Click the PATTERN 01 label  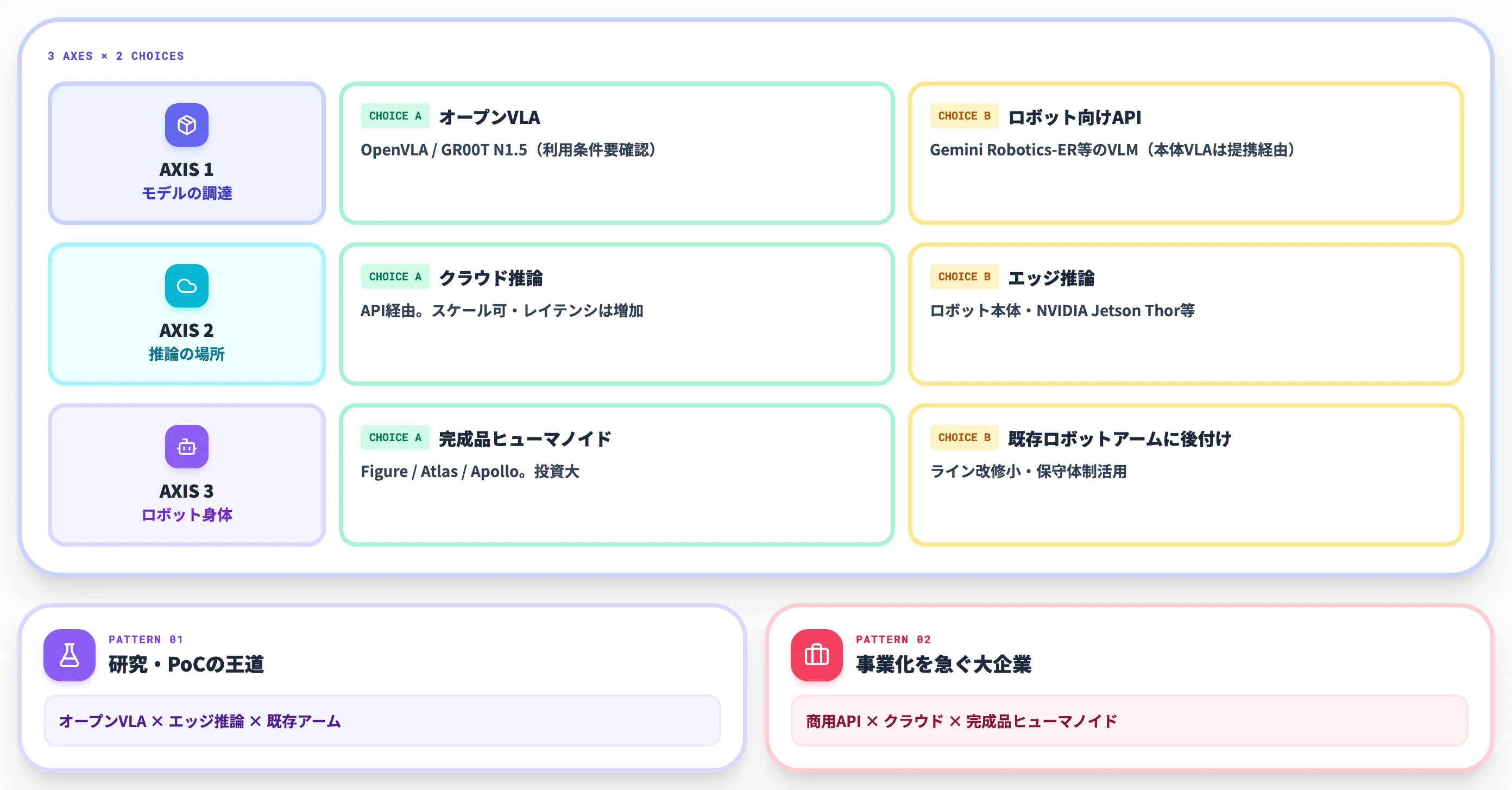click(146, 639)
